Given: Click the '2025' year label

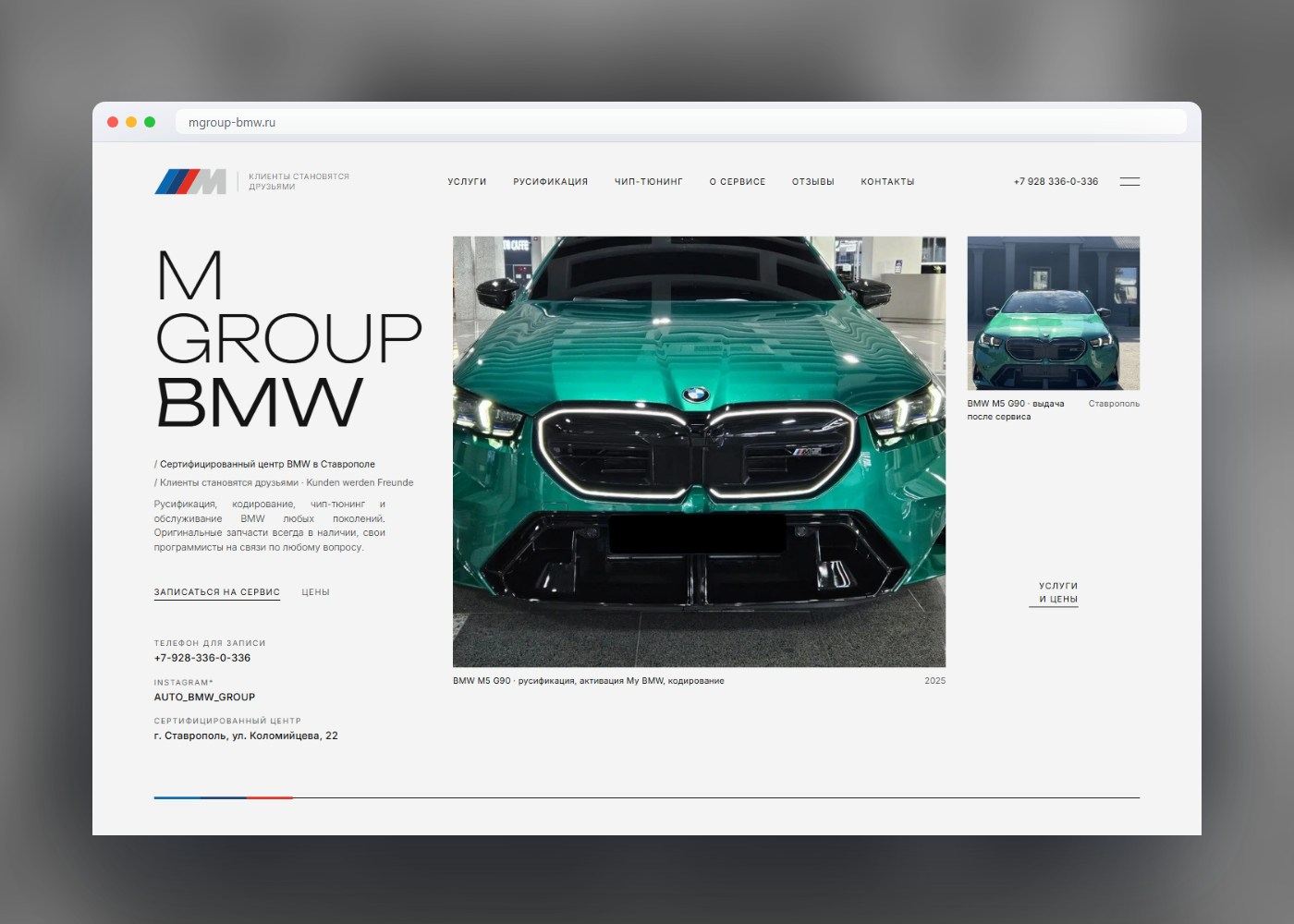Looking at the screenshot, I should tap(935, 681).
